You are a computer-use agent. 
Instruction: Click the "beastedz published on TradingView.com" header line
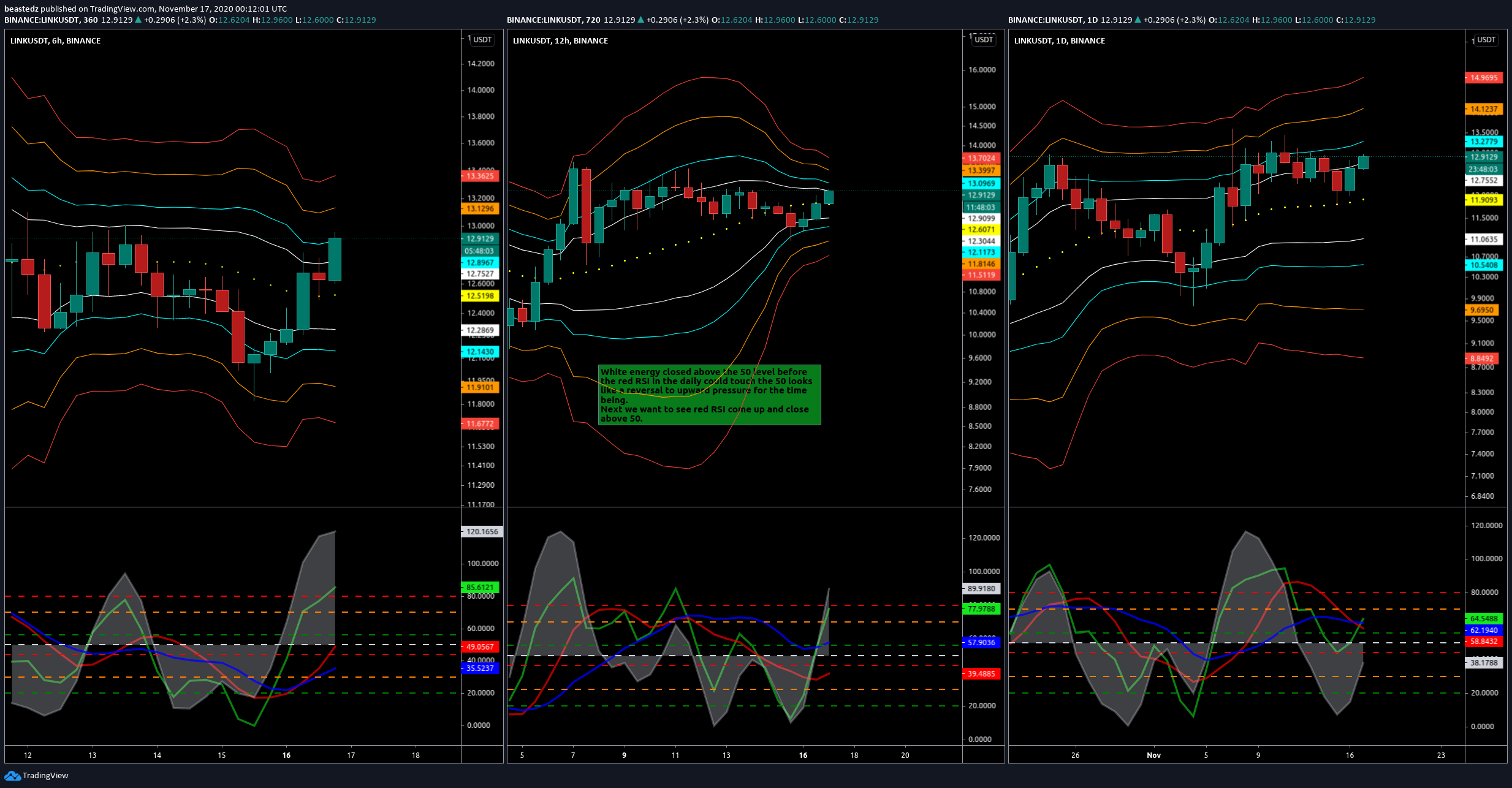click(145, 9)
